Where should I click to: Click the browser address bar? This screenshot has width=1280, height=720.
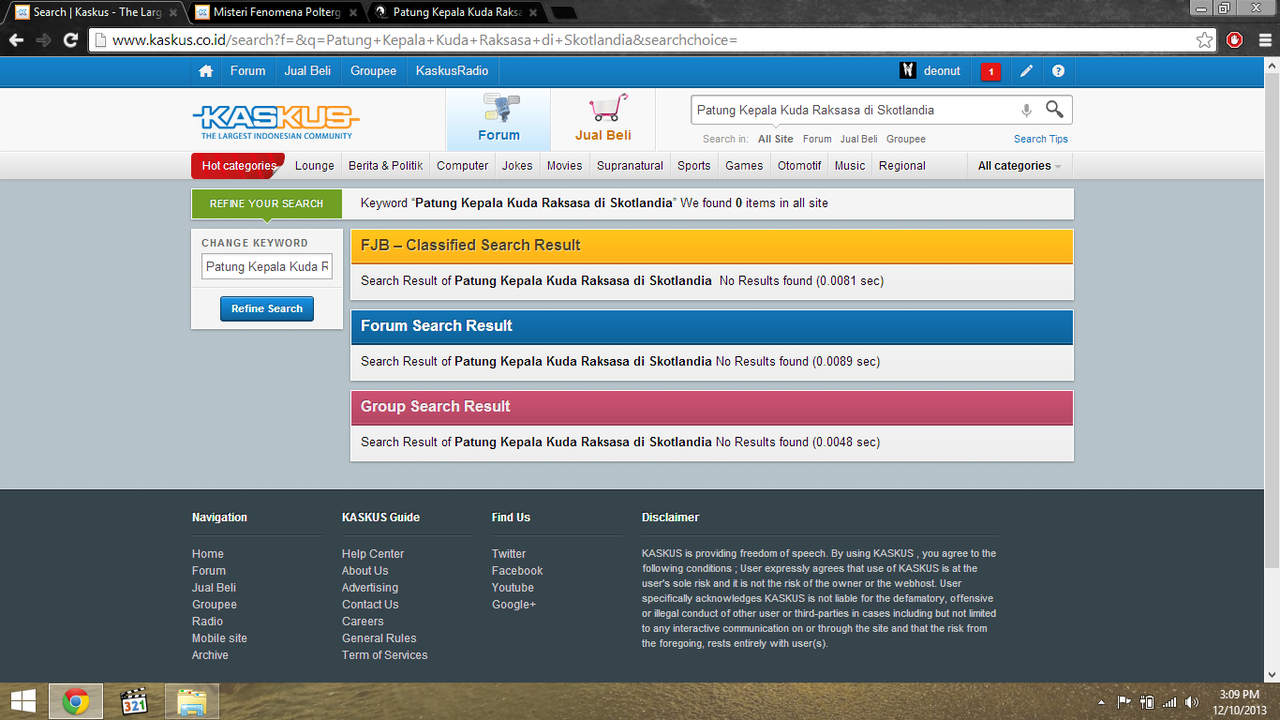point(650,40)
